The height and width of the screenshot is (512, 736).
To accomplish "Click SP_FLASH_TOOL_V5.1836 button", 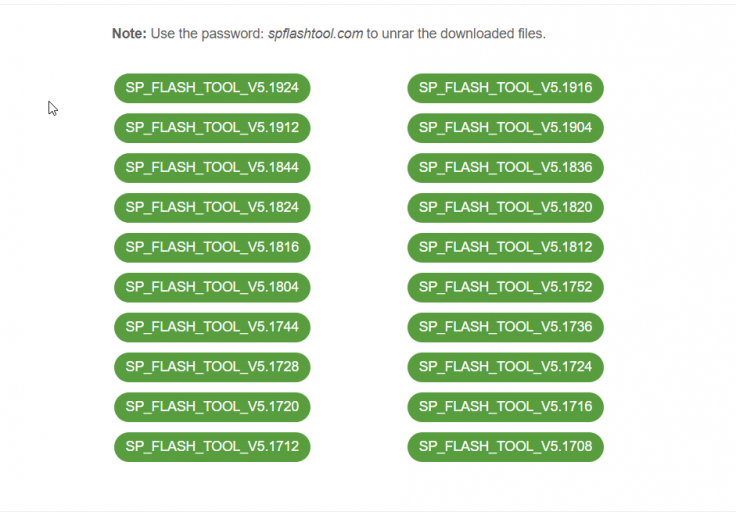I will (x=505, y=167).
